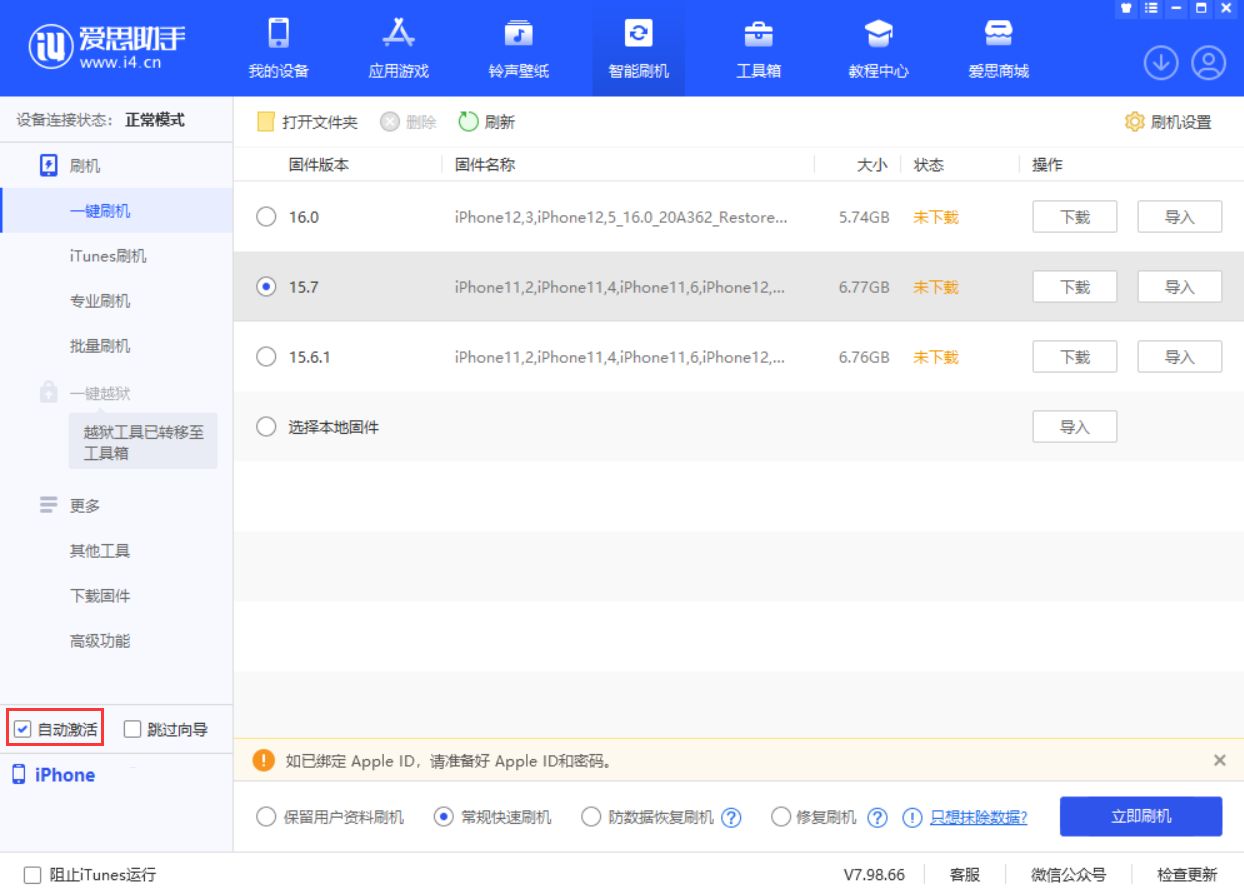Select the iOS 16.0 firmware radio button

[x=266, y=217]
